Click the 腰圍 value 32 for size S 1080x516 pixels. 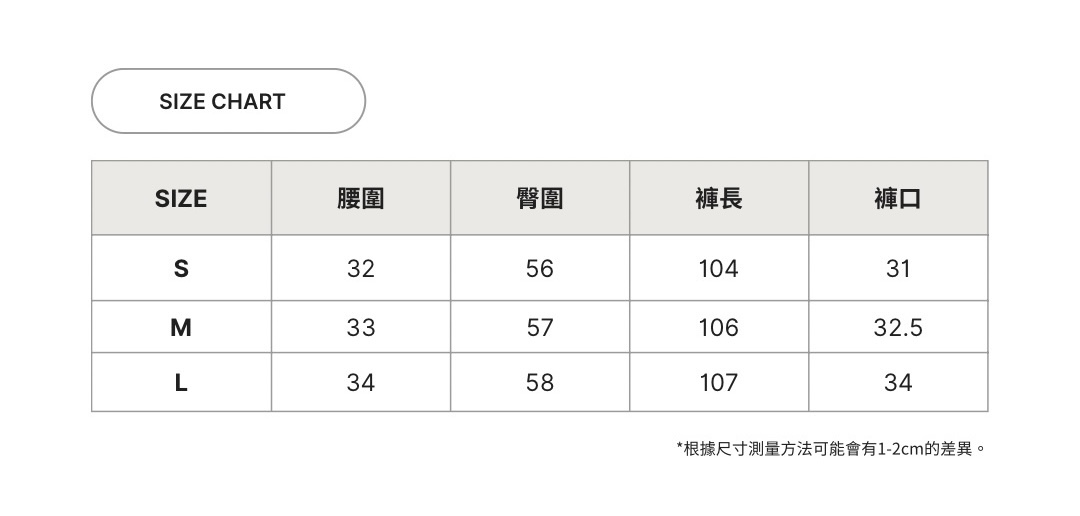coord(361,269)
